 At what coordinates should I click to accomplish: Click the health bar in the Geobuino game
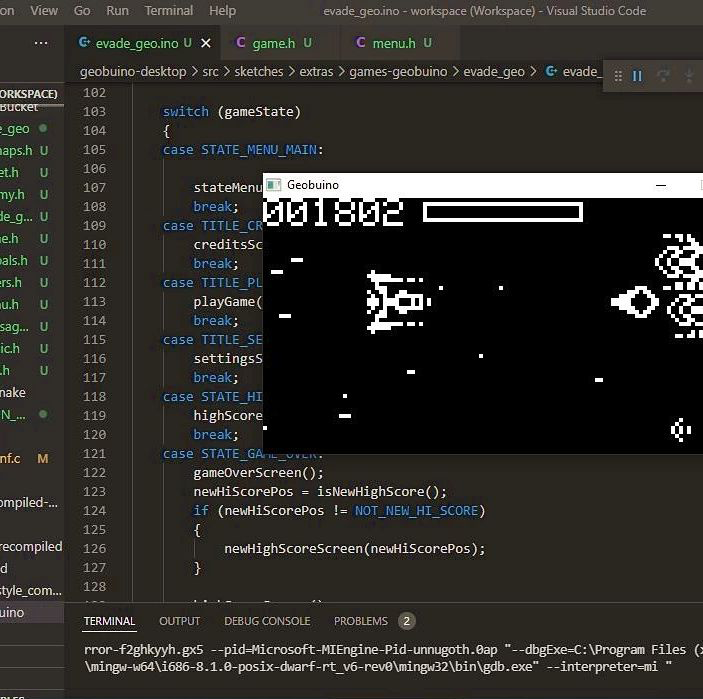click(503, 212)
